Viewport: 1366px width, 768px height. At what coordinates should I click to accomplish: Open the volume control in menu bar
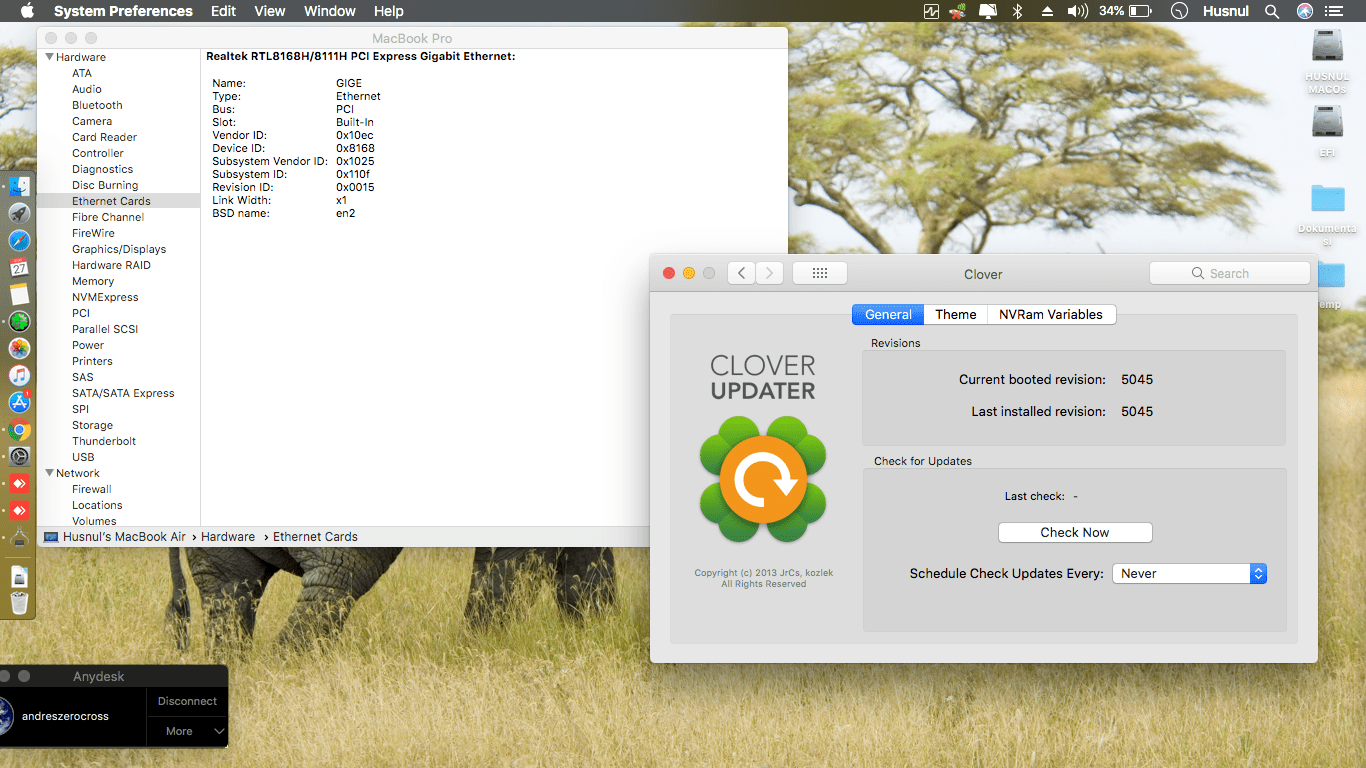(1077, 11)
